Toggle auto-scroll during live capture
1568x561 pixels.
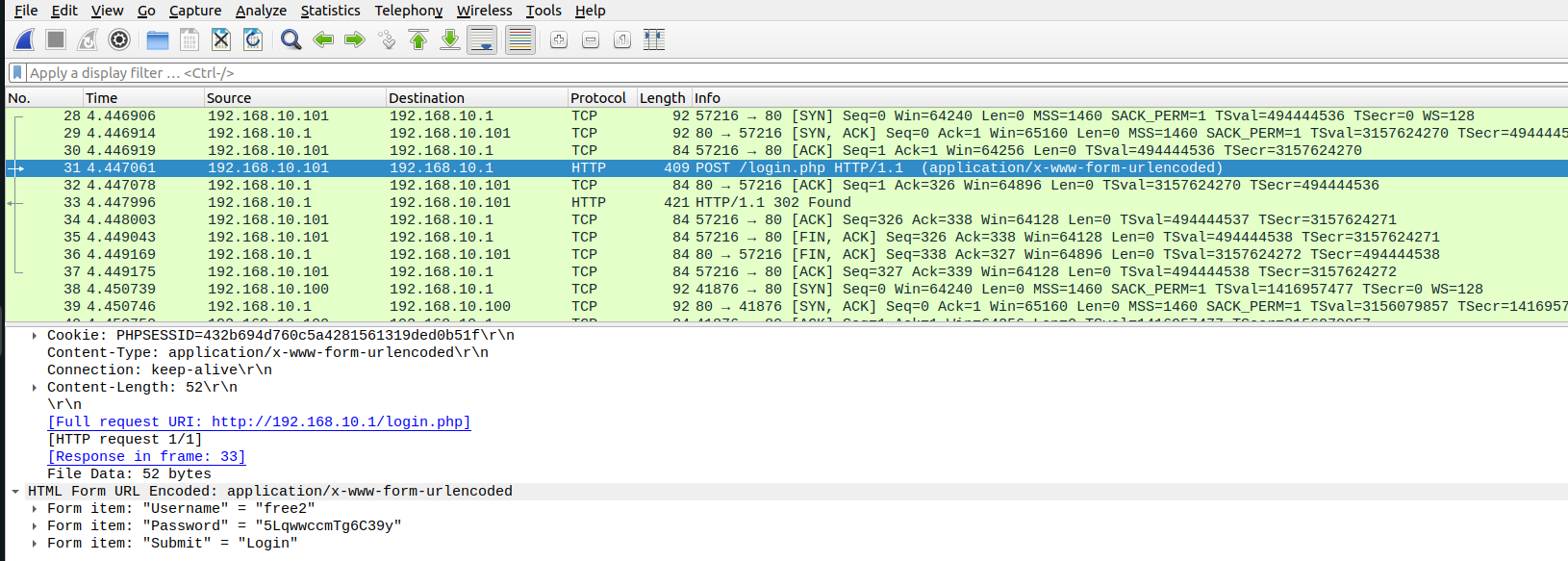[x=482, y=39]
